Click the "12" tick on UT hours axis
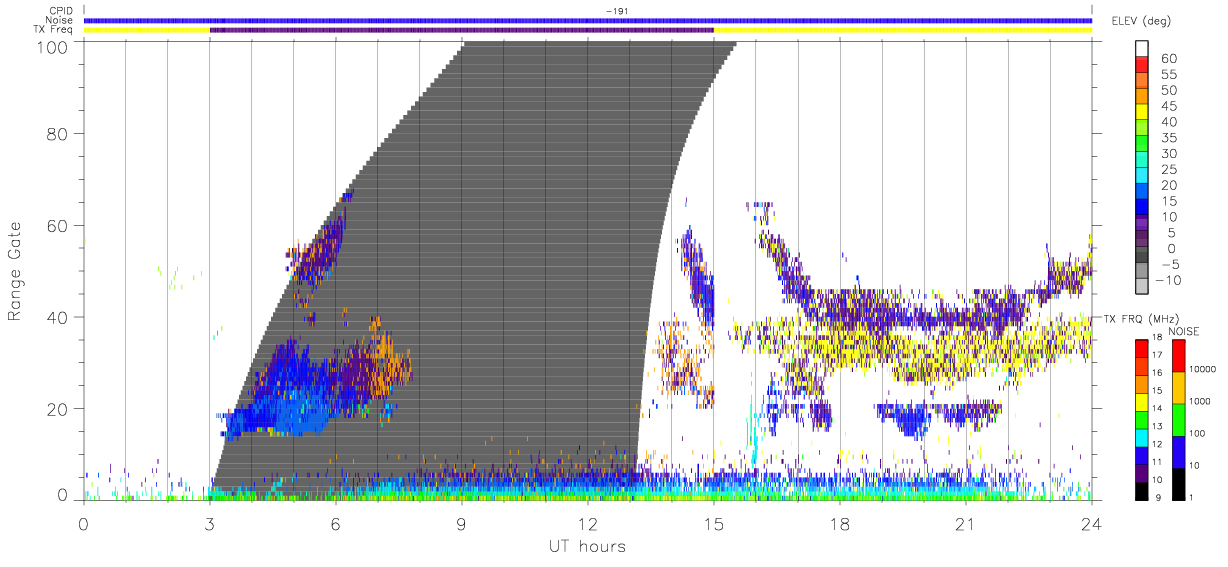Image resolution: width=1228 pixels, height=567 pixels. click(x=588, y=524)
